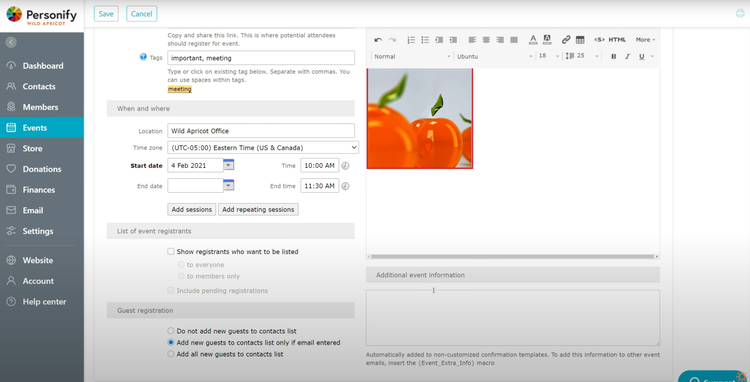Apply bold formatting with the B icon

click(614, 56)
